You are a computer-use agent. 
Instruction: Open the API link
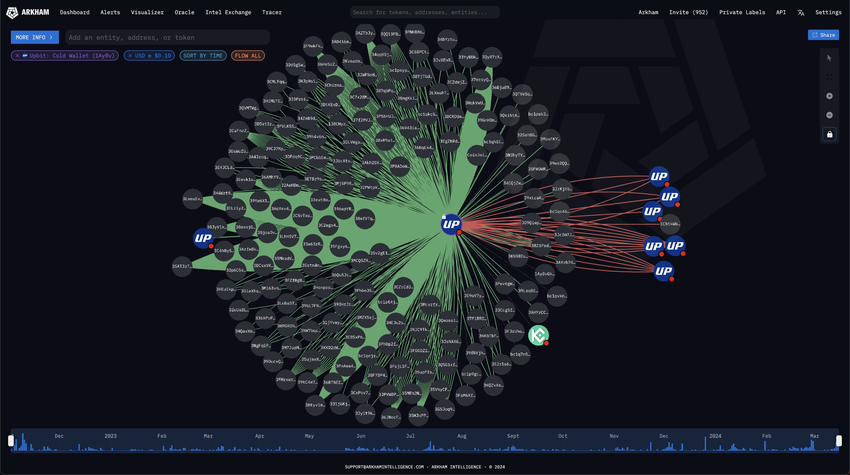coord(781,12)
